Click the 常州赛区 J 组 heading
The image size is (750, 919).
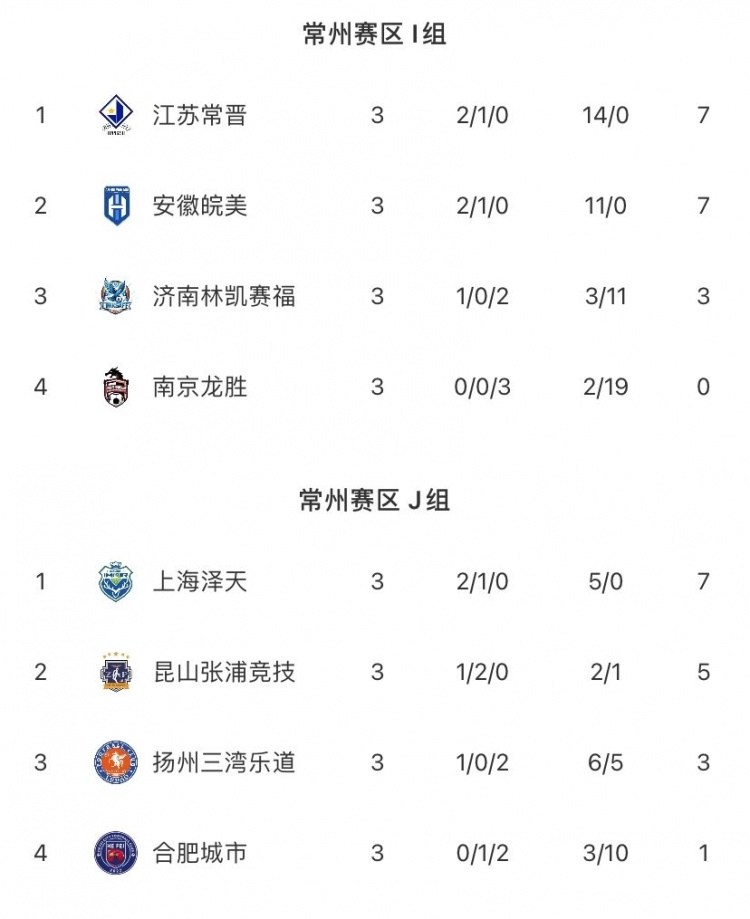click(374, 500)
